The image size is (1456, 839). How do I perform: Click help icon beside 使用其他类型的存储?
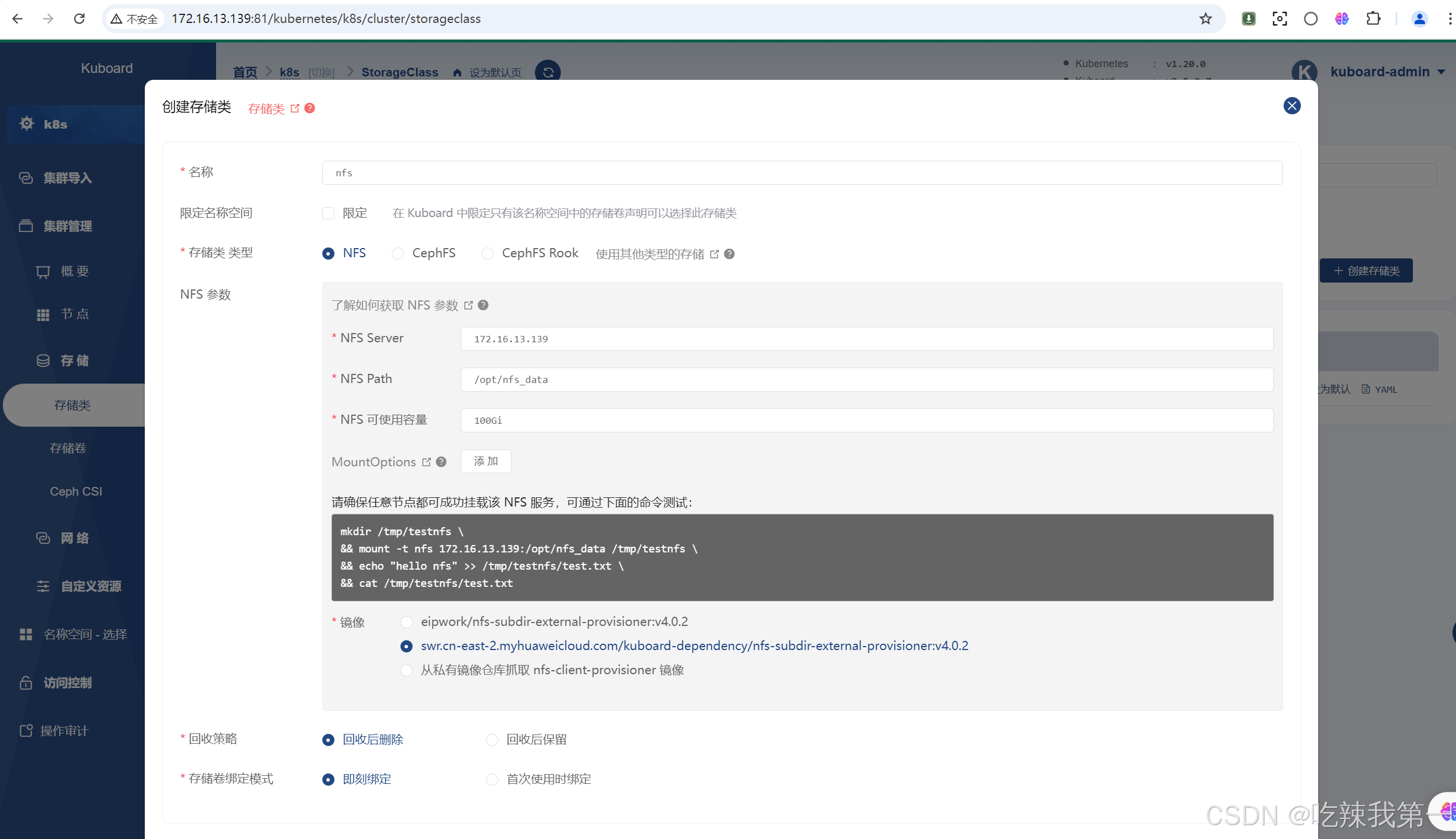point(729,254)
